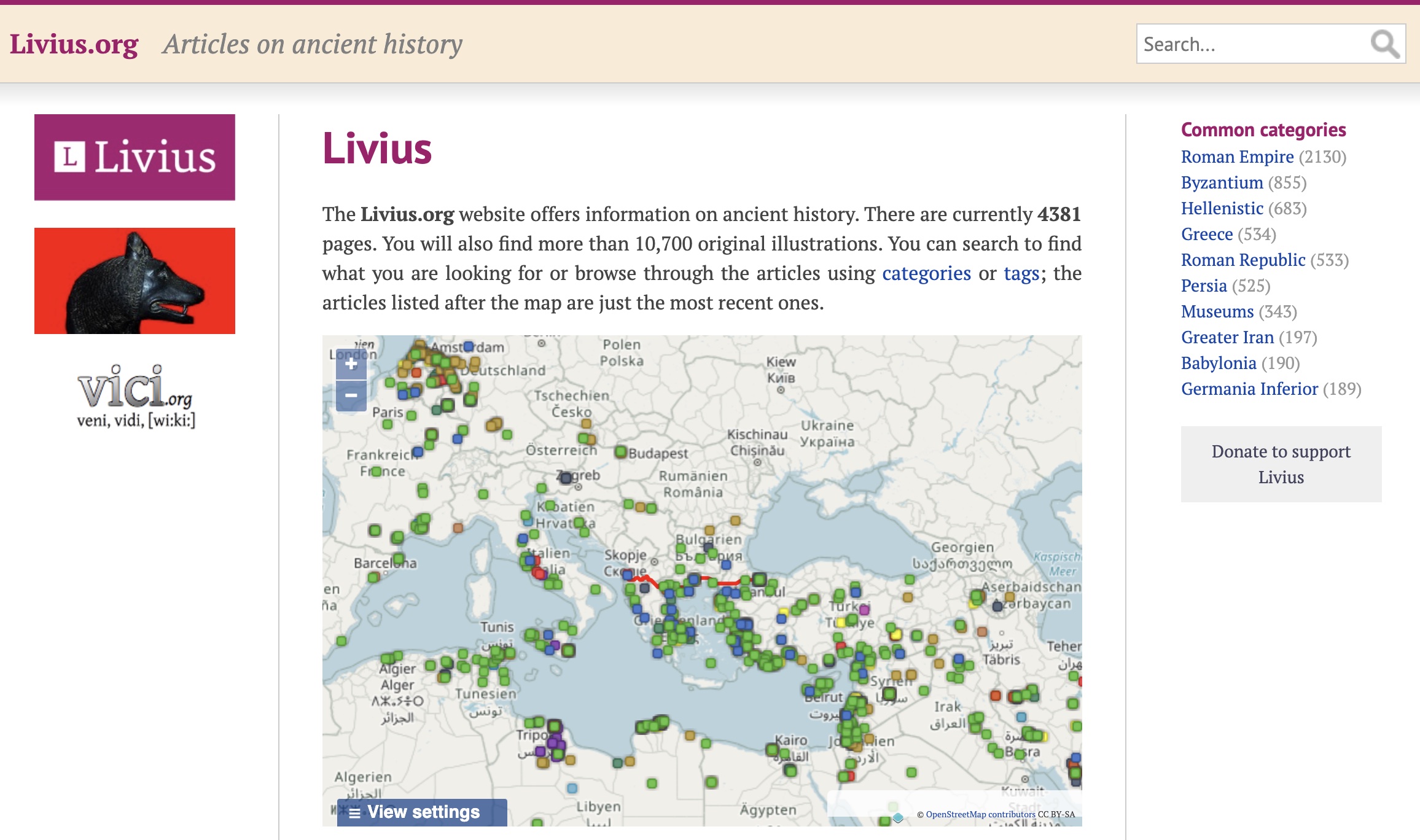
Task: Open Germania Inferior category
Action: point(1249,389)
